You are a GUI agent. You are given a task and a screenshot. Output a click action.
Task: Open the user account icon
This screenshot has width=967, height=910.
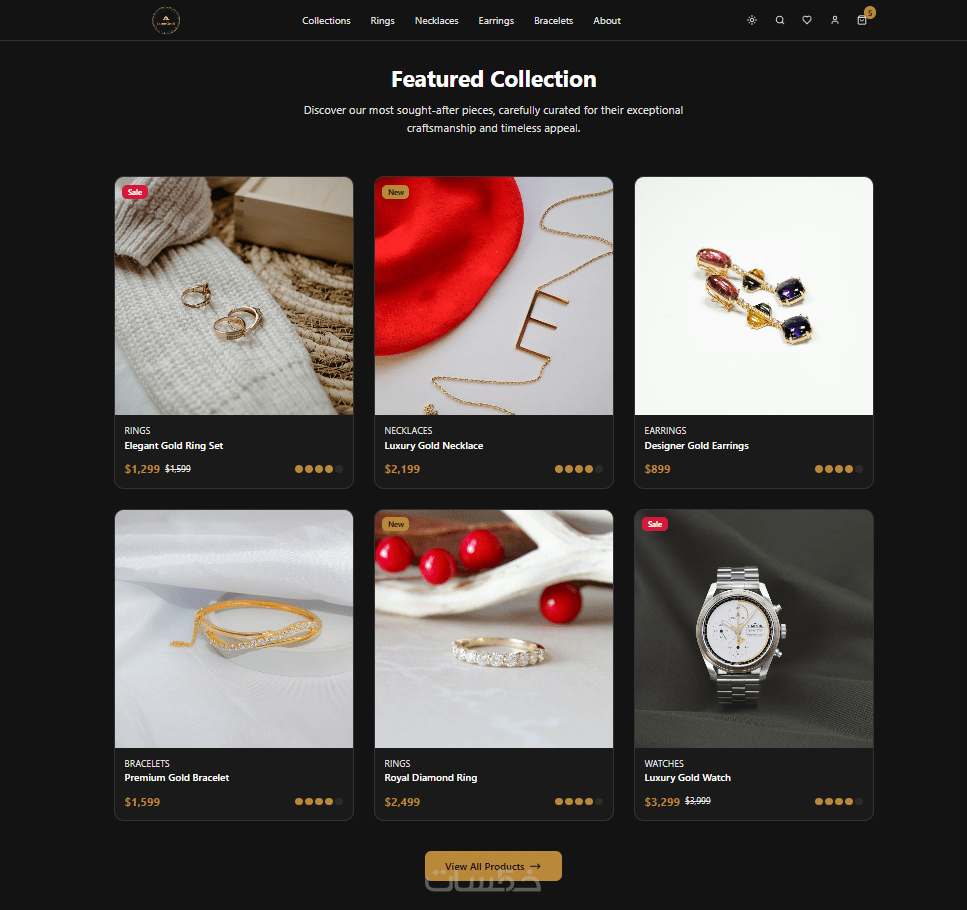point(834,20)
